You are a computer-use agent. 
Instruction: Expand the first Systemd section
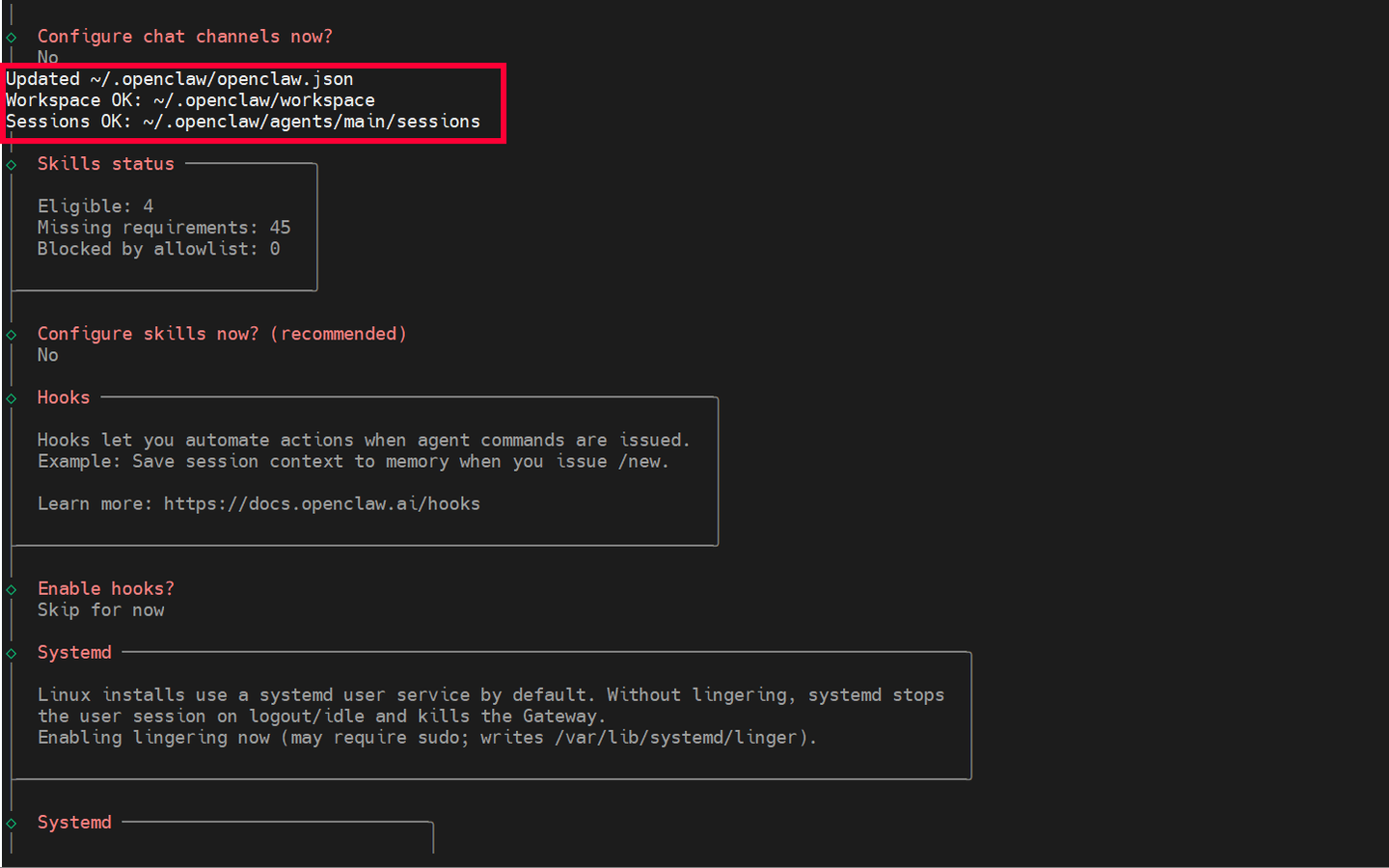(x=74, y=652)
